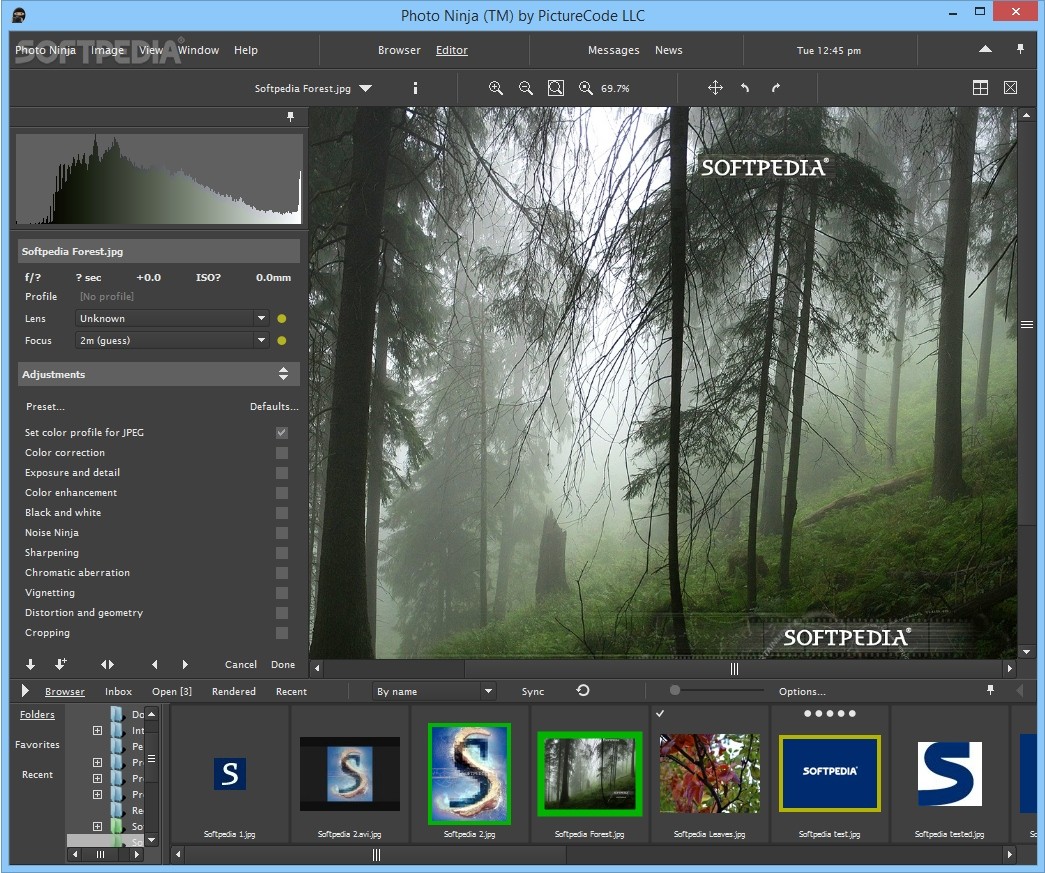1045x873 pixels.
Task: Go to the next image arrow
Action: 185,664
